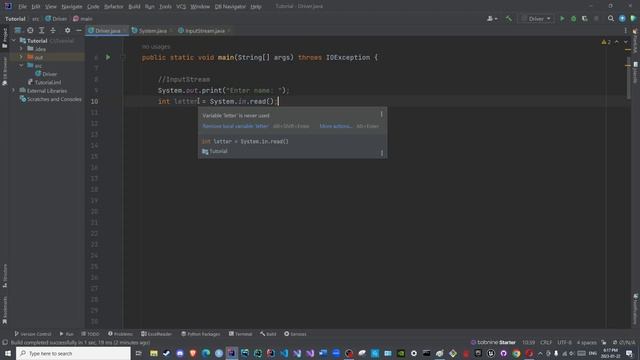This screenshot has height=360, width=640.
Task: Open the Project tool window stripe button
Action: pyautogui.click(x=5, y=38)
